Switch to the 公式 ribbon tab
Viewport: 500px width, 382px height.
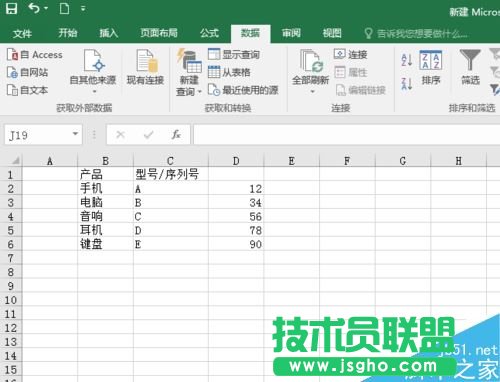coord(209,33)
